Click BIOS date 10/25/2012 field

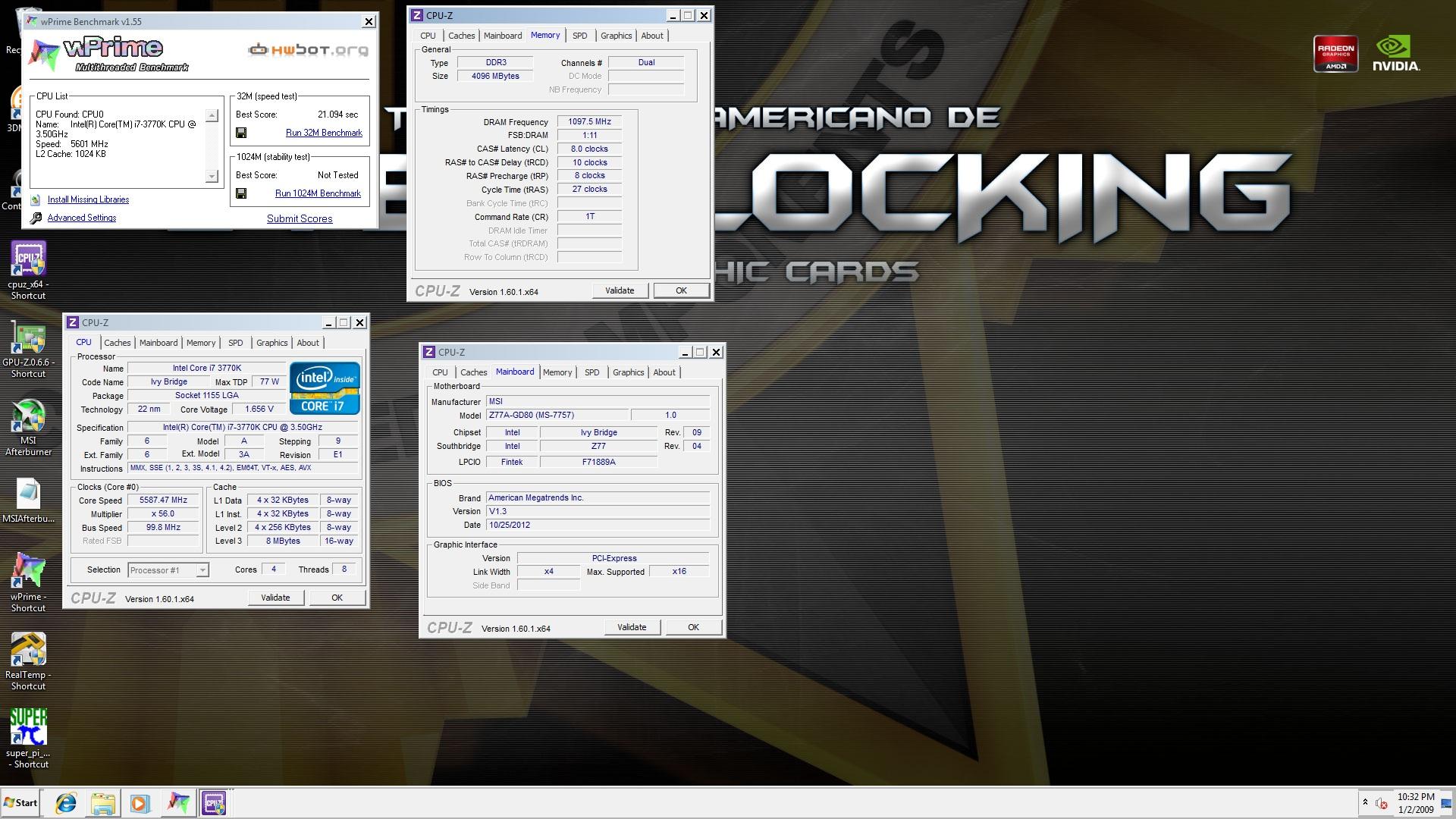[x=598, y=525]
